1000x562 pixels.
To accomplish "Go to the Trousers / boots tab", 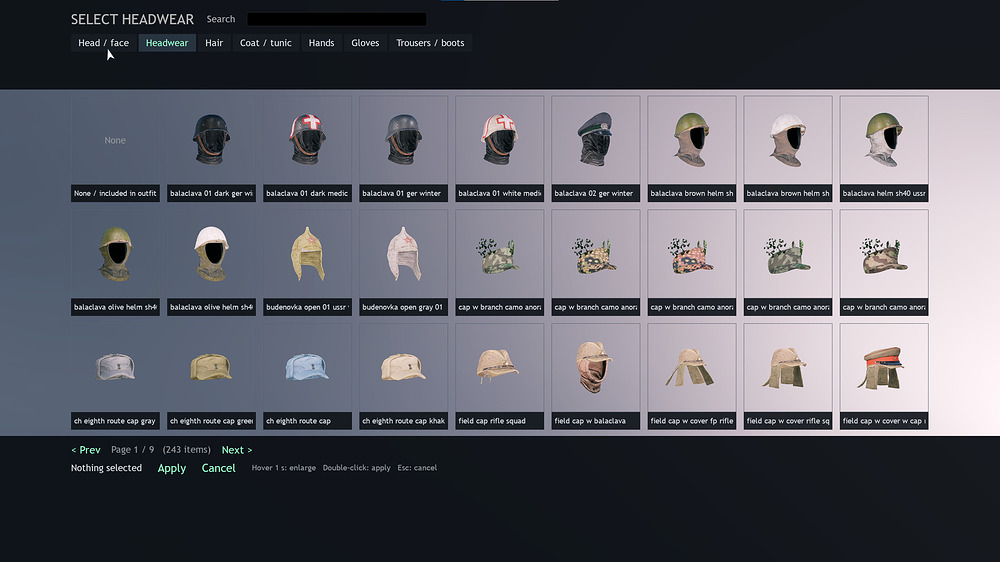I will tap(430, 43).
